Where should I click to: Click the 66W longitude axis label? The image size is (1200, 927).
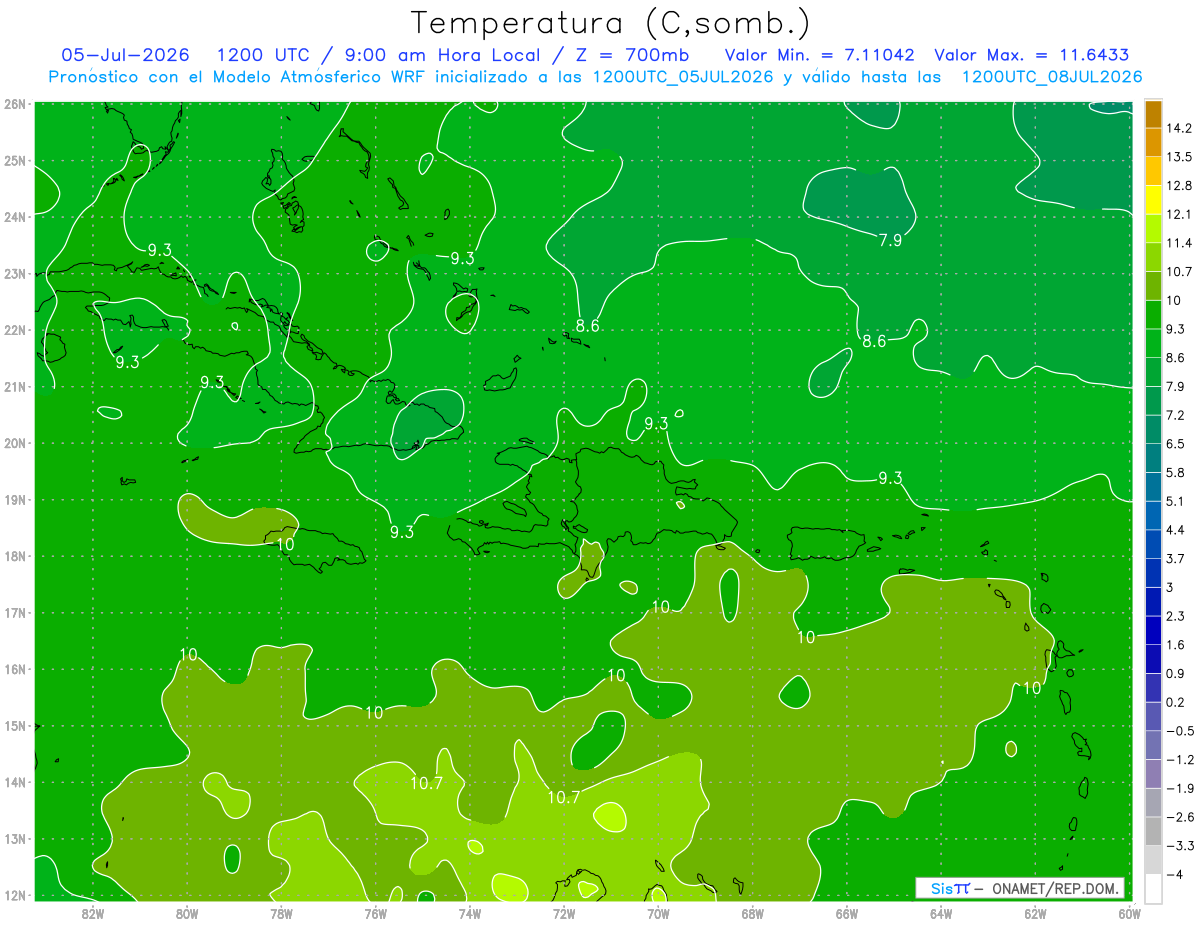846,913
